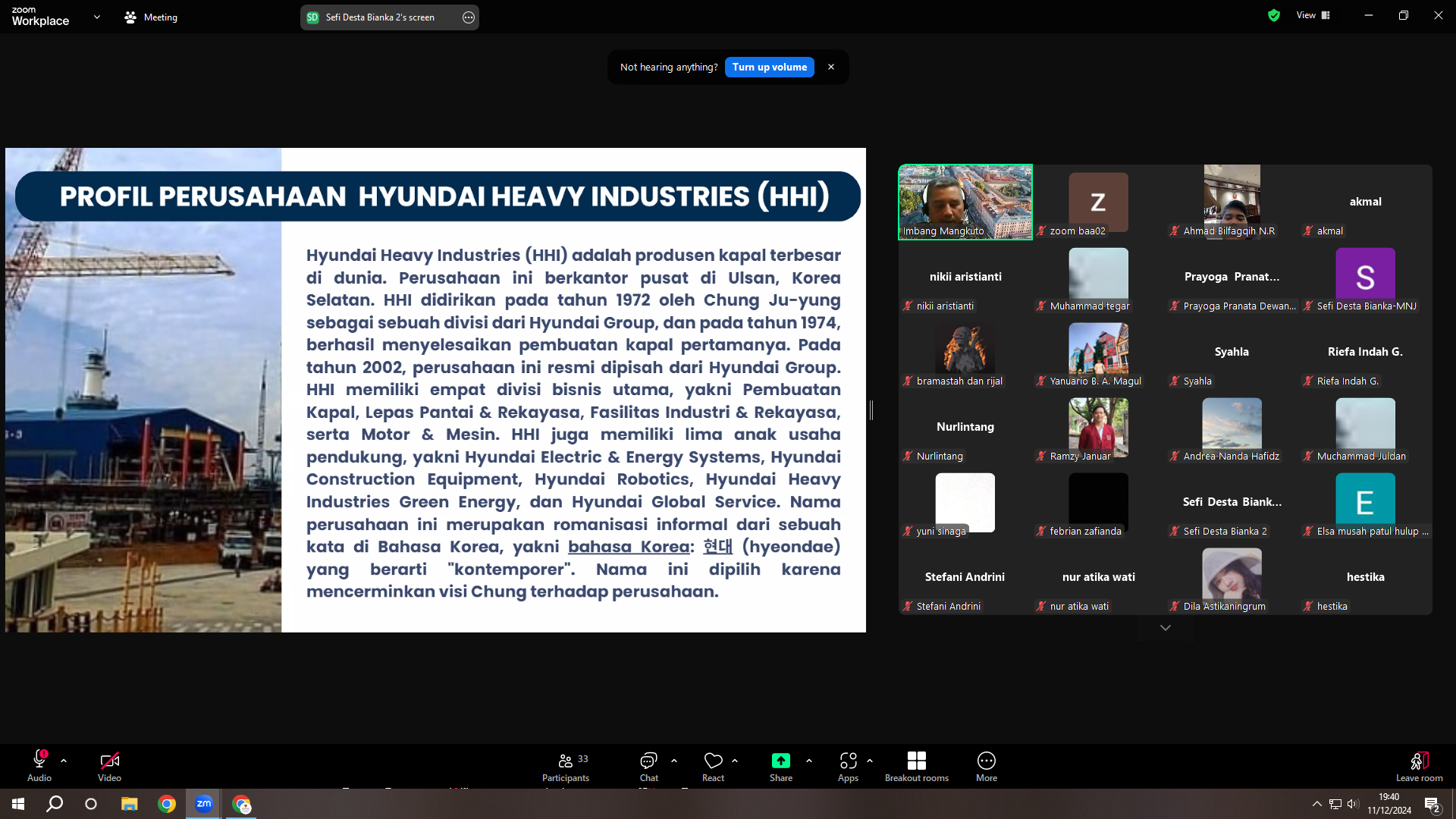This screenshot has width=1456, height=819.
Task: Select Muchammad Juldan's participant tile
Action: (x=1366, y=427)
